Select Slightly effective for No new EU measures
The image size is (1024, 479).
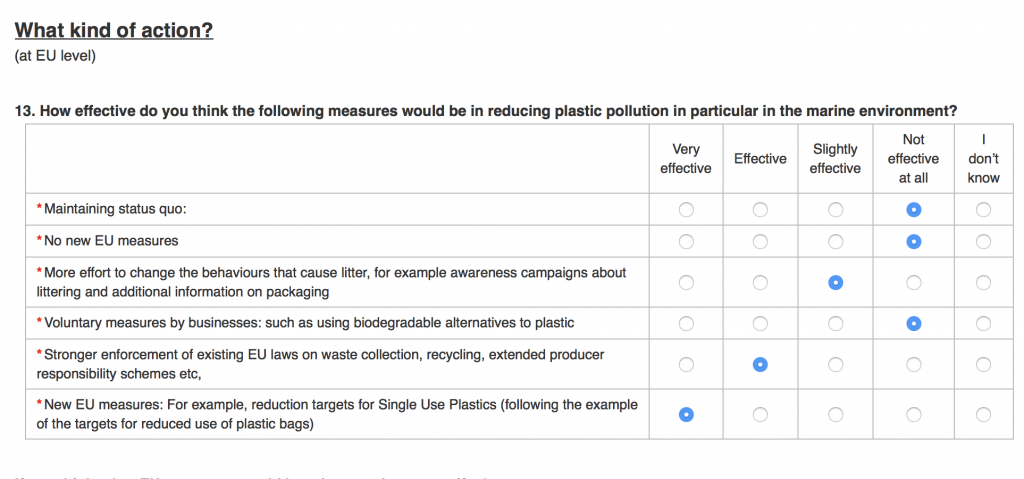(x=835, y=242)
